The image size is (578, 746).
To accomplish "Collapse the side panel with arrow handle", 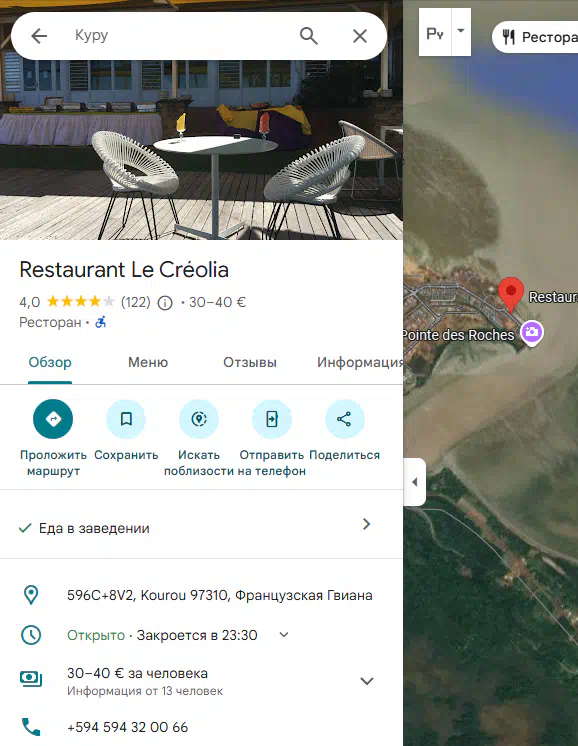I will pyautogui.click(x=414, y=482).
